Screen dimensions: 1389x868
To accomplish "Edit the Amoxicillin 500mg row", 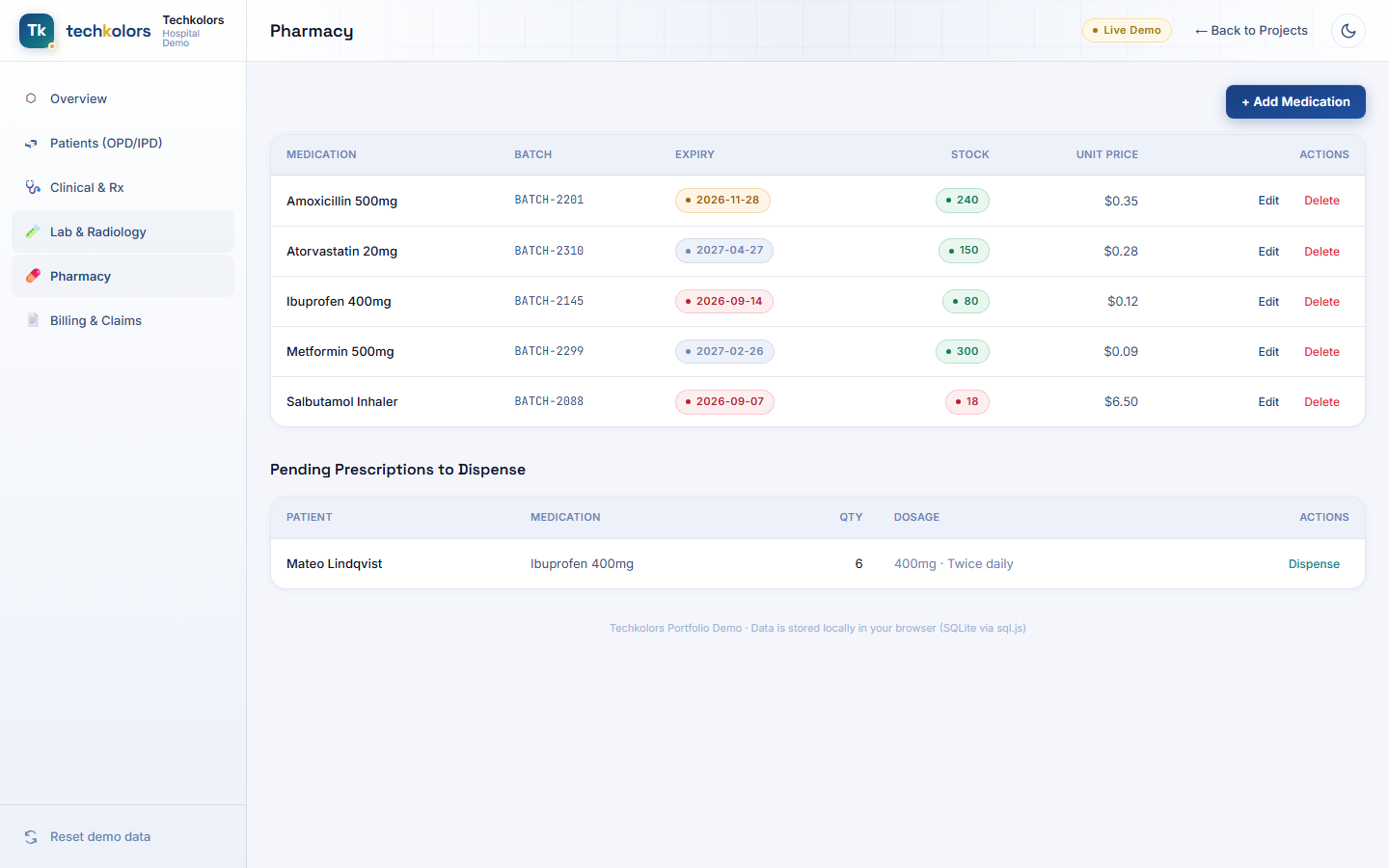I will (1268, 201).
